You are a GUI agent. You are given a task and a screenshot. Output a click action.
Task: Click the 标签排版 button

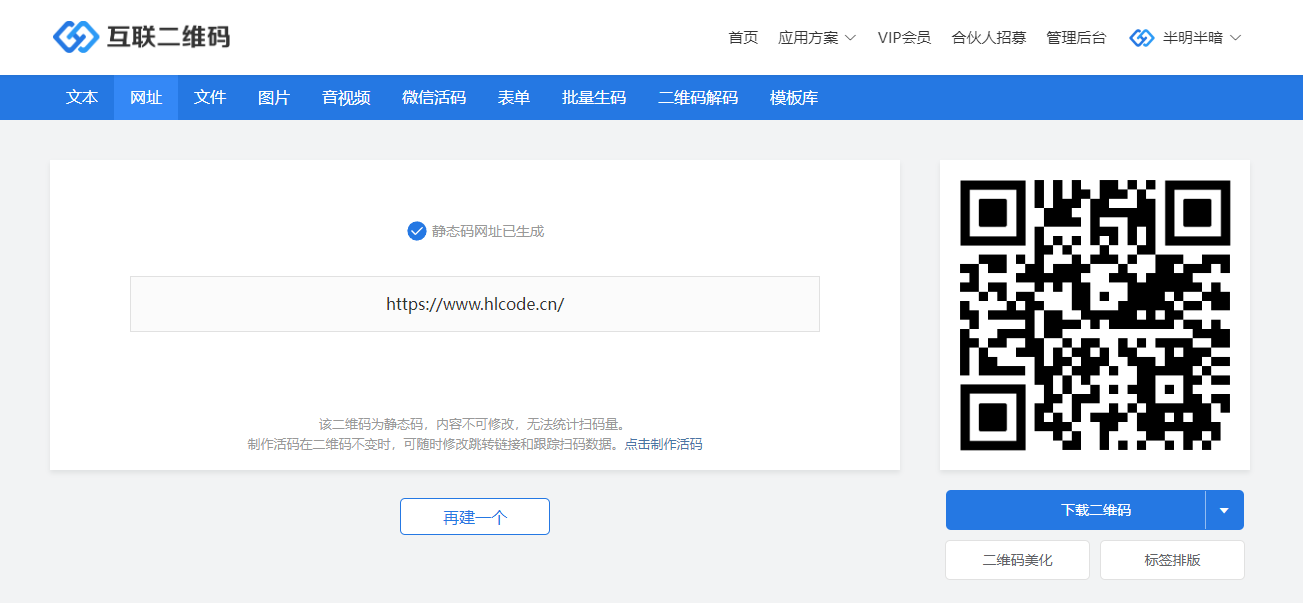point(1172,560)
